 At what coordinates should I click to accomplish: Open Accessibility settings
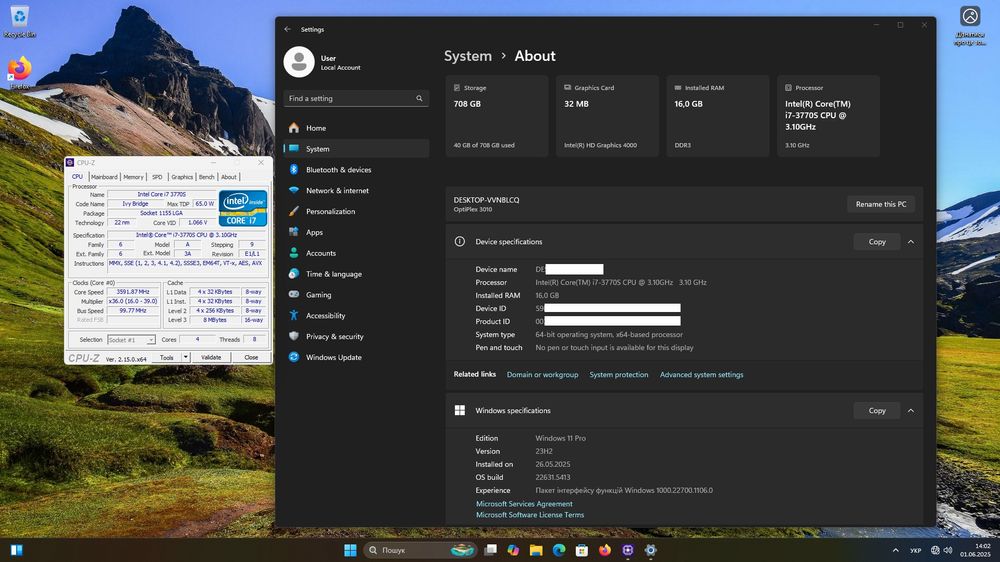pyautogui.click(x=356, y=316)
